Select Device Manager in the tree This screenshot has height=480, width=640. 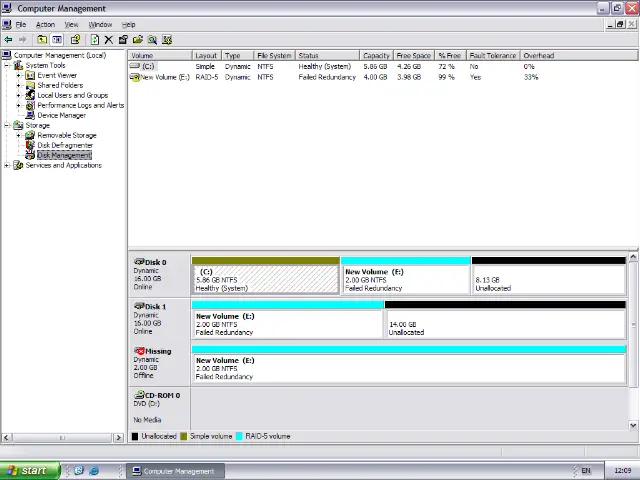pos(62,115)
